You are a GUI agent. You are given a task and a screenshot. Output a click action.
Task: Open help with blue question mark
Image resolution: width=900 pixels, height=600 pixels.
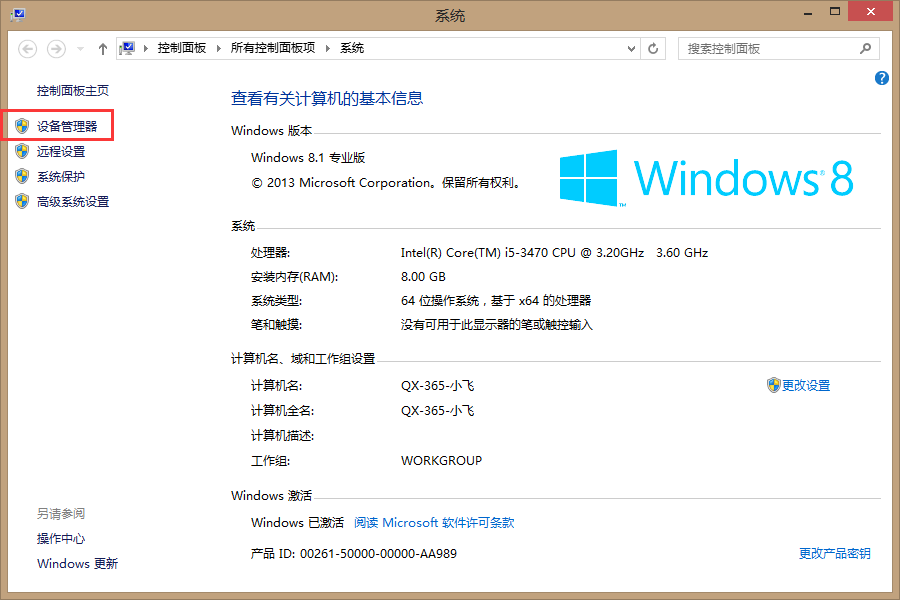pos(882,78)
